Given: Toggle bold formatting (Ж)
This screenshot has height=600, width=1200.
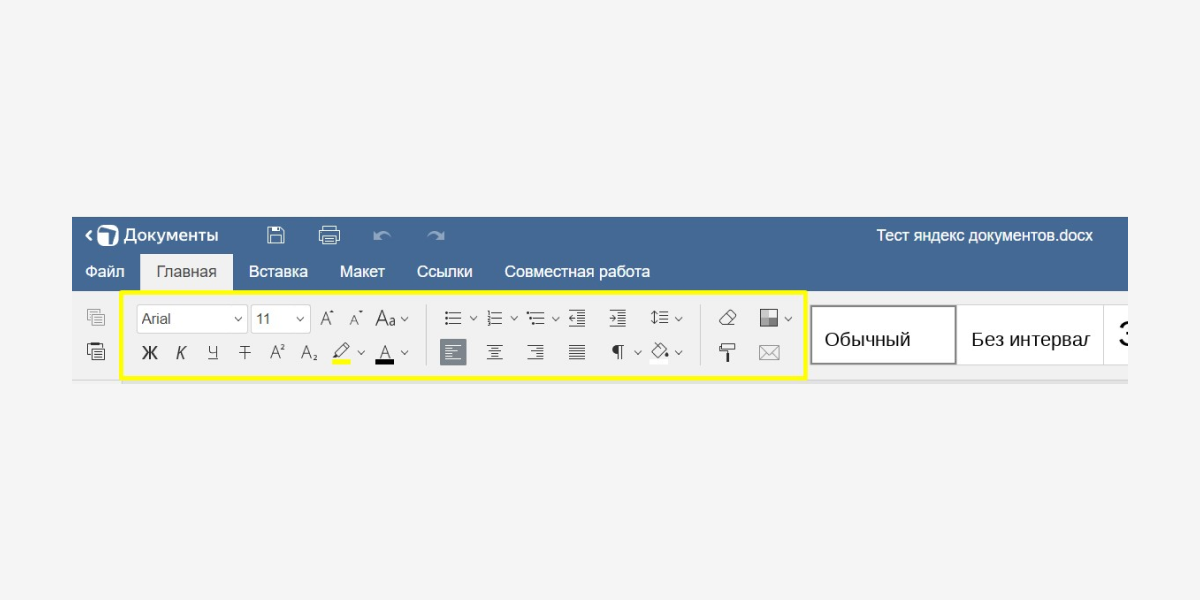Looking at the screenshot, I should tap(150, 352).
